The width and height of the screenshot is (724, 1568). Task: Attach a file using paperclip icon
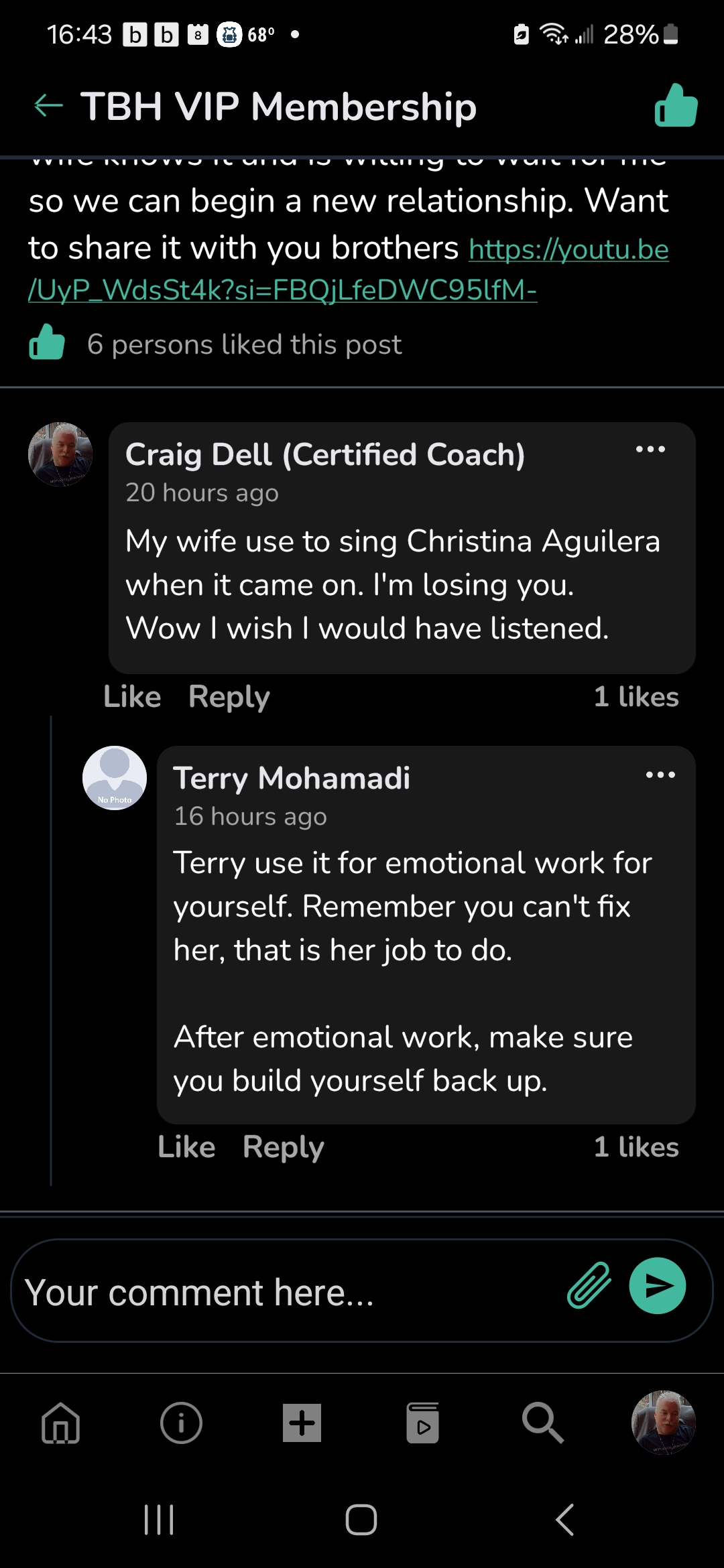[589, 1286]
